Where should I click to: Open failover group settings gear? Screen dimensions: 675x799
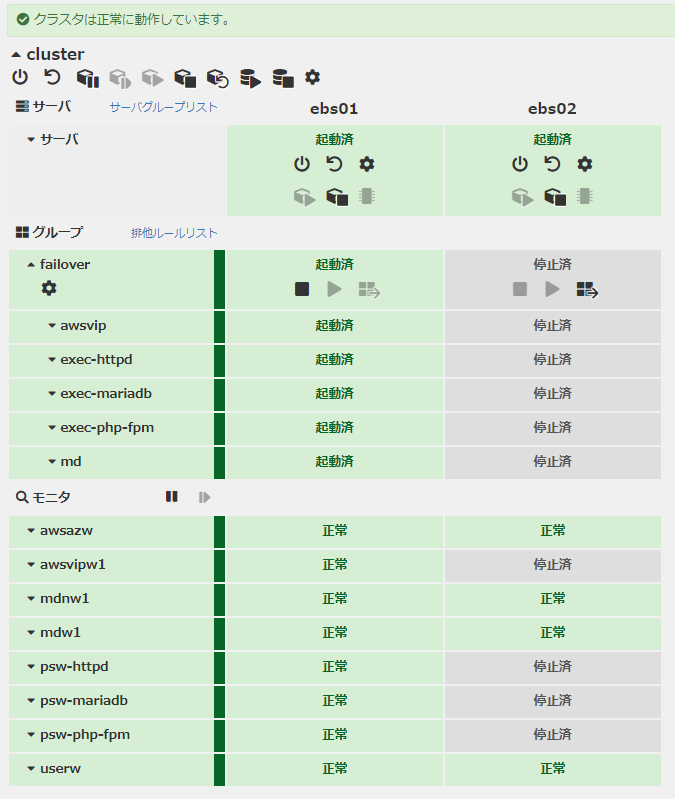click(49, 288)
